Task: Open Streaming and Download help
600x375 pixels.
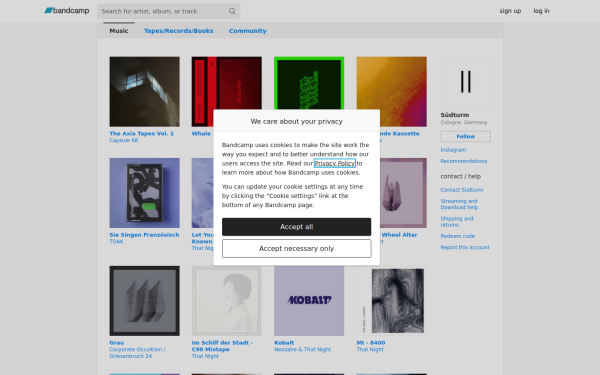Action: pyautogui.click(x=459, y=204)
